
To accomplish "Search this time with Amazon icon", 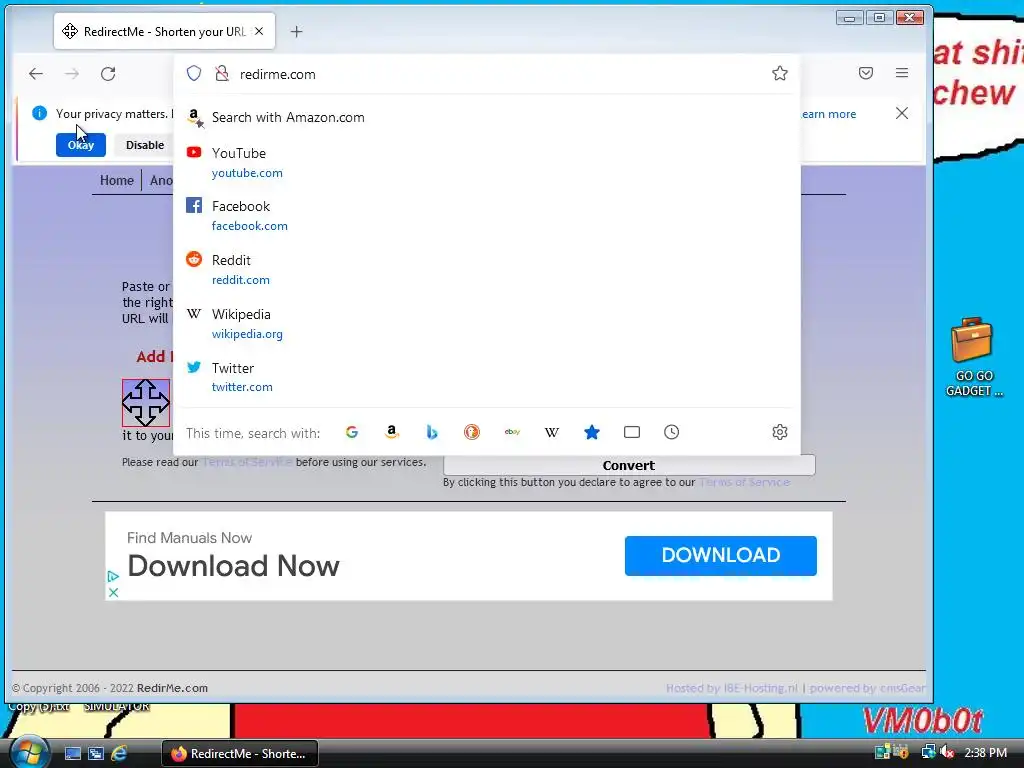I will click(x=392, y=432).
